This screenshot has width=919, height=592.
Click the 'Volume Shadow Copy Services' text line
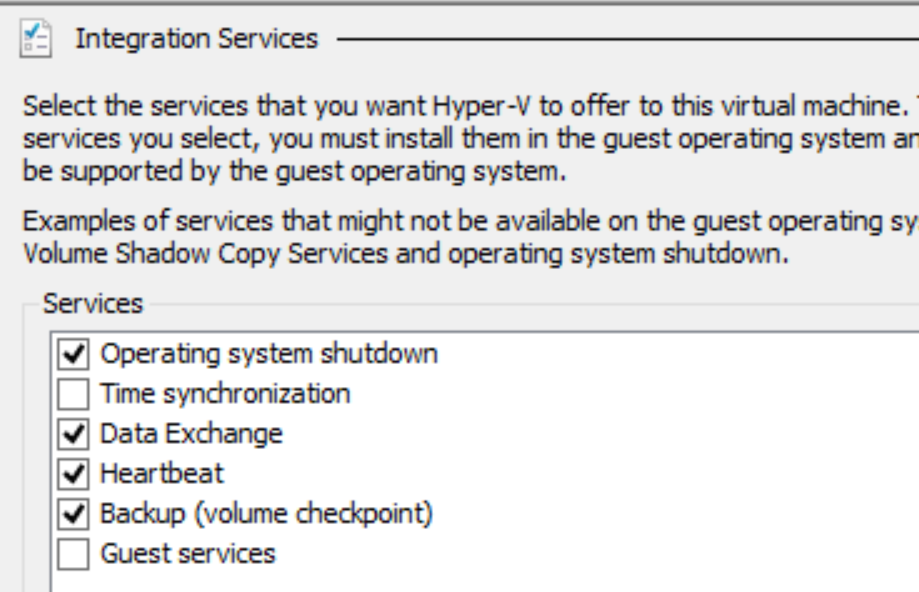(x=406, y=254)
